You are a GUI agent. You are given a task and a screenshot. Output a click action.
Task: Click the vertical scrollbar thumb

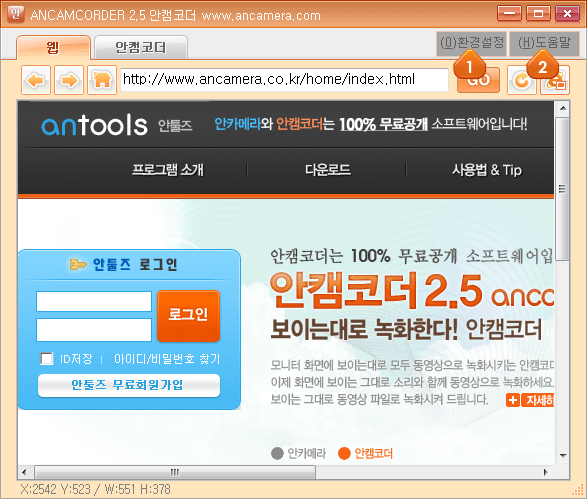pos(563,189)
